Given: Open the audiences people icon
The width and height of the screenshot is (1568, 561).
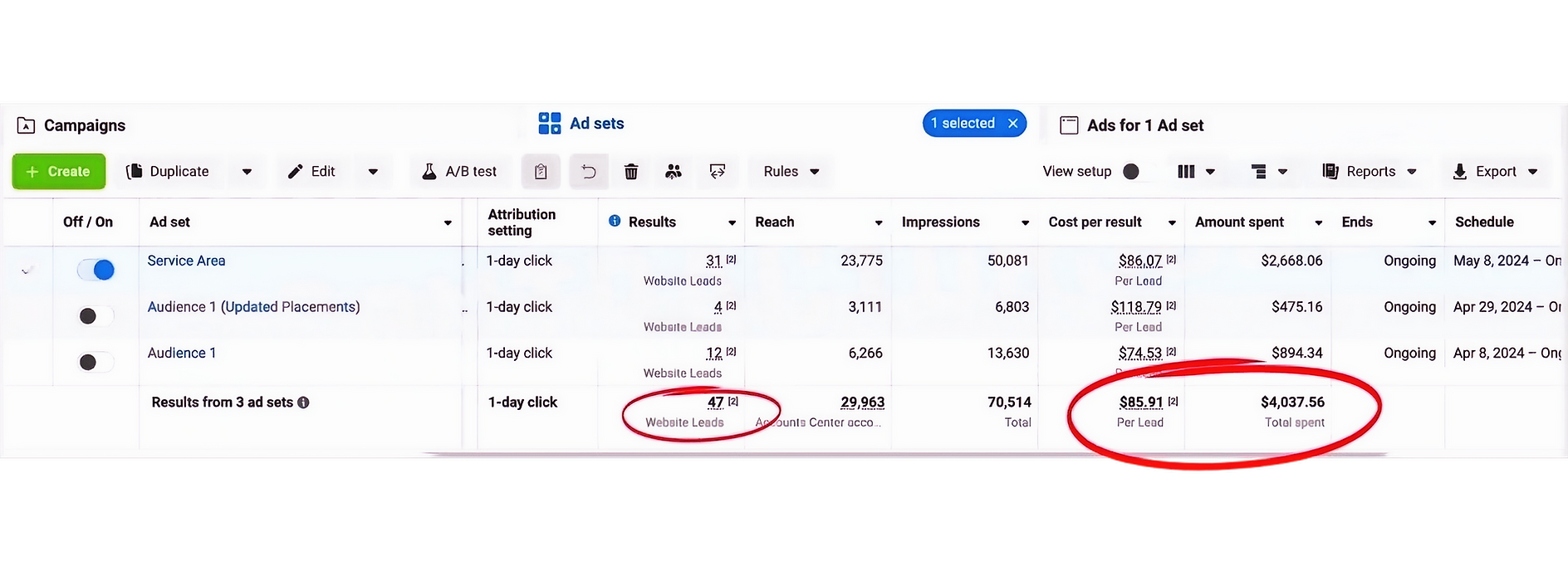Looking at the screenshot, I should pyautogui.click(x=674, y=172).
